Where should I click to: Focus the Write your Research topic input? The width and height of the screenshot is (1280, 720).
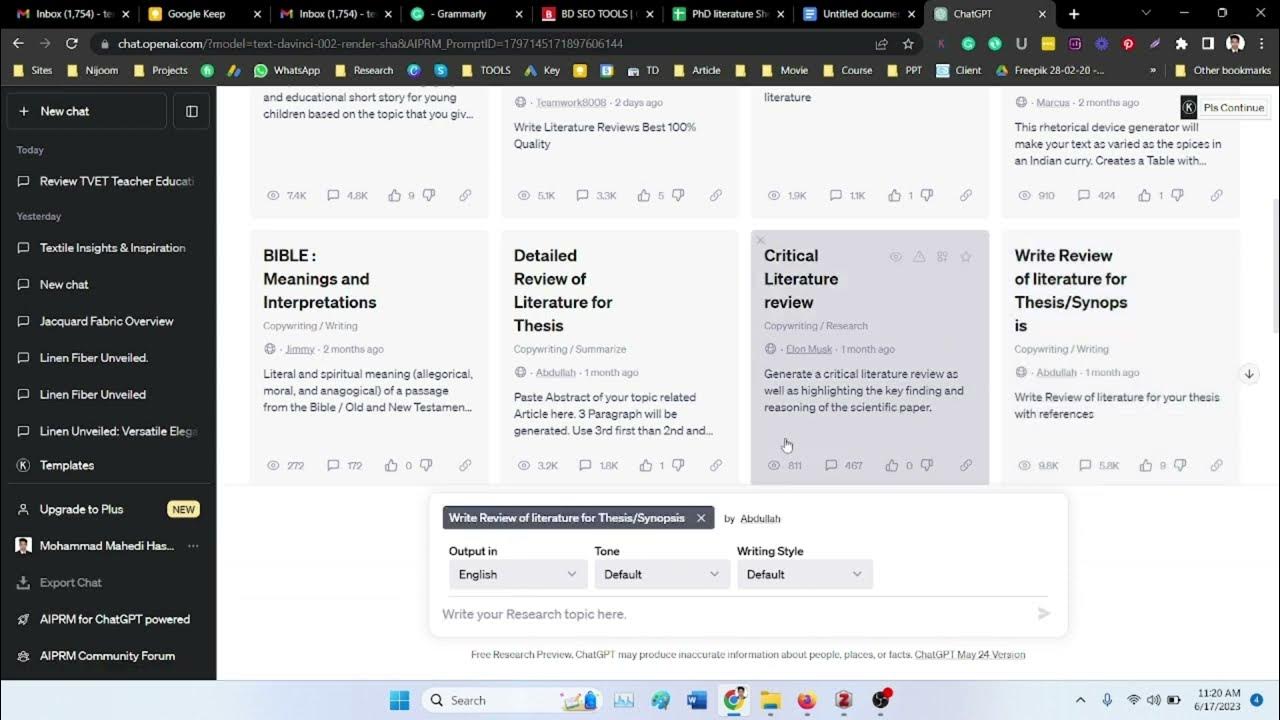[735, 614]
